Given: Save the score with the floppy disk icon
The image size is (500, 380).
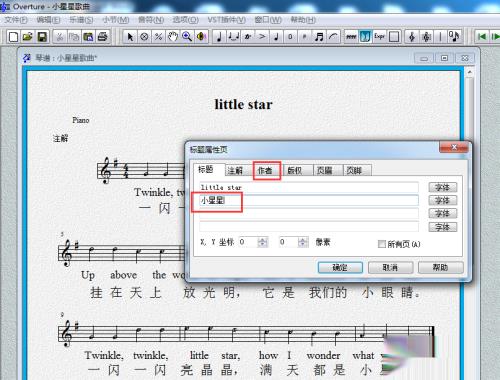Looking at the screenshot, I should click(42, 37).
